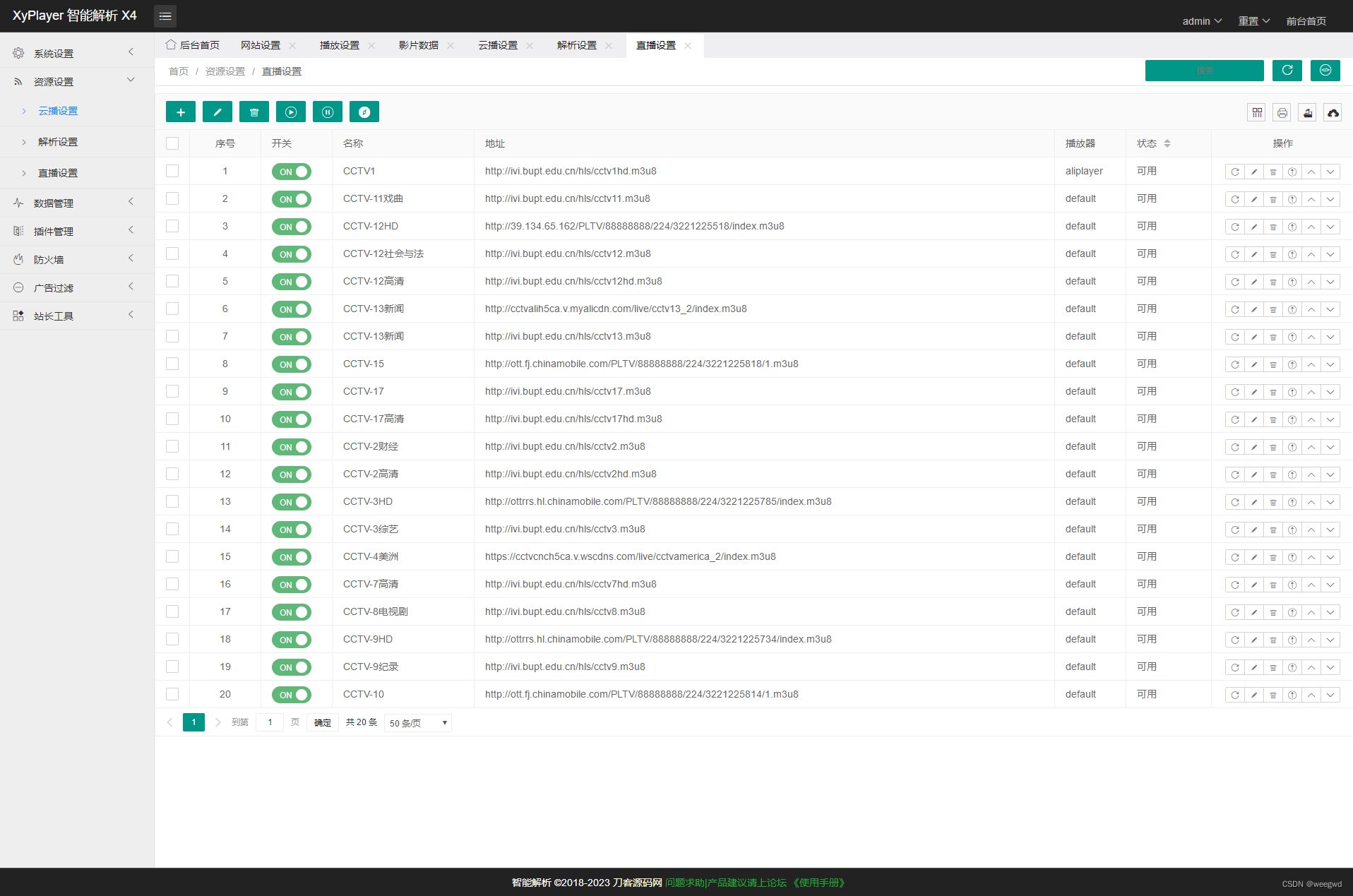The image size is (1353, 896).
Task: Open the 50 条/页 page size dropdown
Action: coord(417,722)
